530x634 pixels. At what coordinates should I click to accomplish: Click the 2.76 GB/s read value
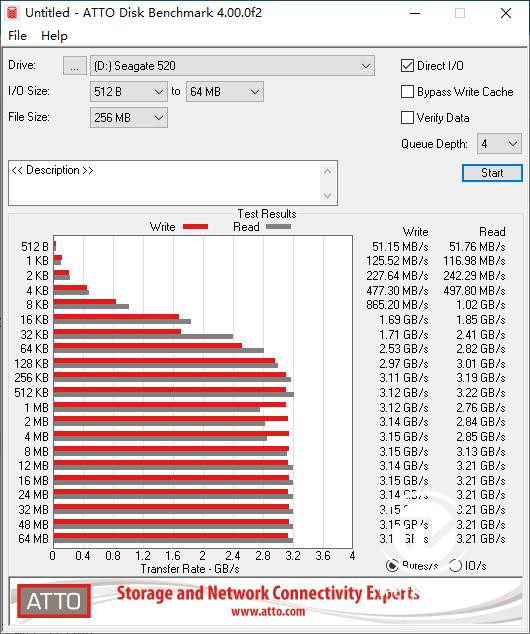[481, 408]
